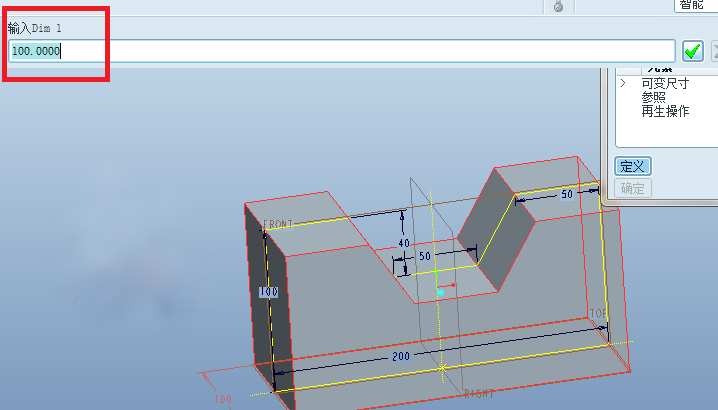Select the 再生操作 entry in the list

[x=665, y=111]
